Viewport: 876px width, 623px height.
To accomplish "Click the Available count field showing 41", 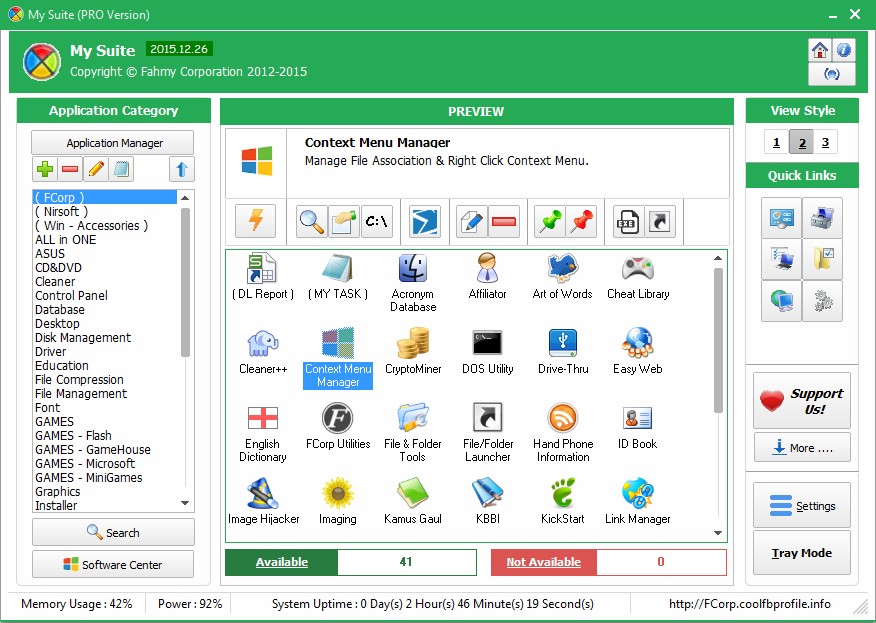I will 407,562.
